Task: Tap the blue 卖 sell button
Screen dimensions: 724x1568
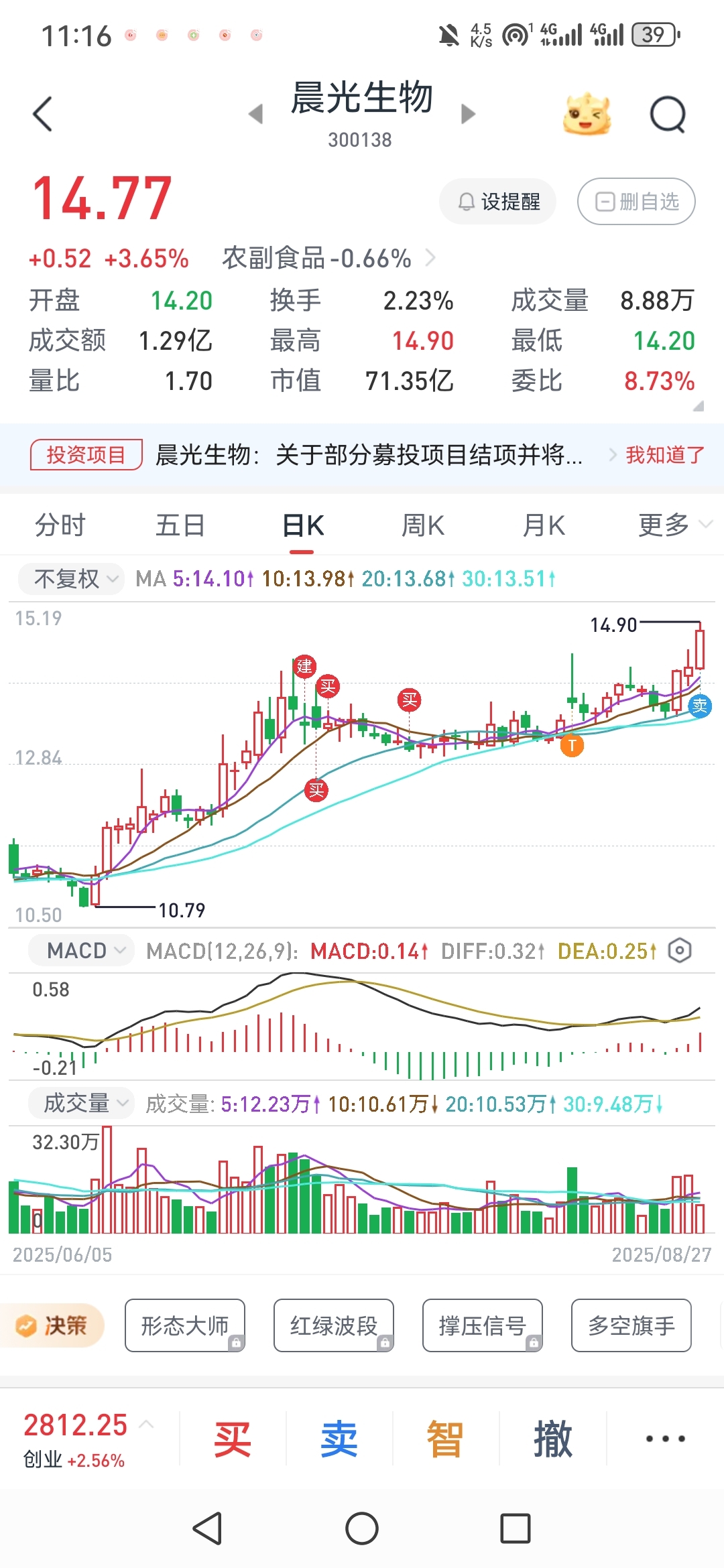Action: point(339,1438)
